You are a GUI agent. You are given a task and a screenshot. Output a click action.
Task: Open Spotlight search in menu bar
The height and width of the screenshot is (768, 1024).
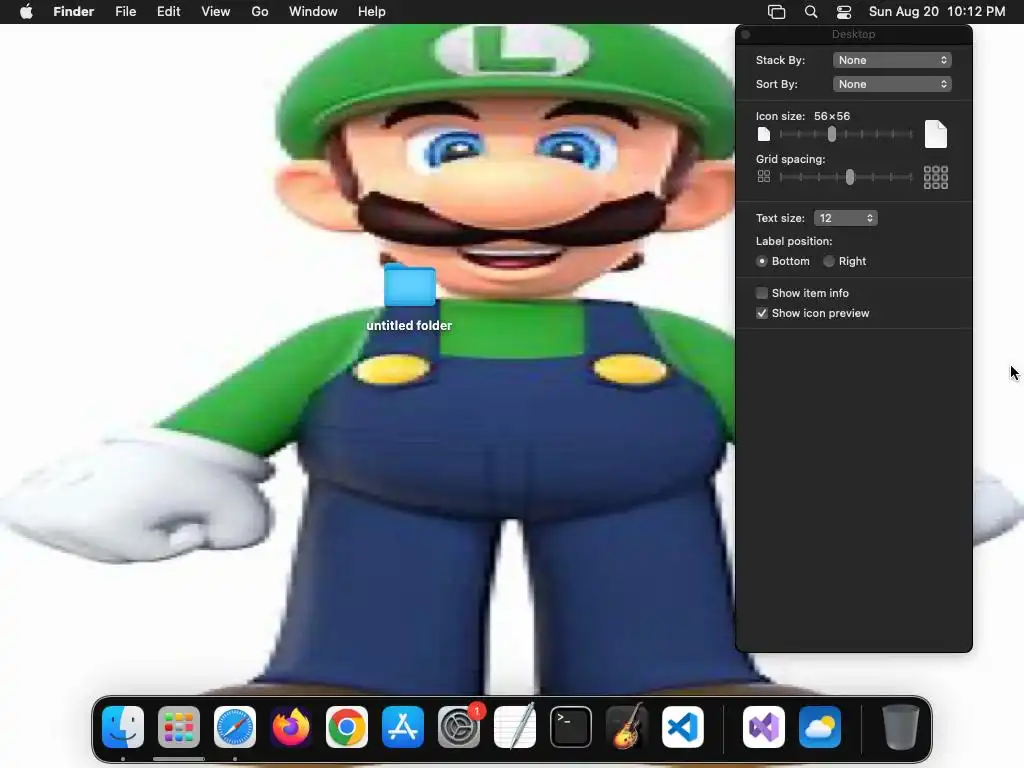click(x=811, y=12)
